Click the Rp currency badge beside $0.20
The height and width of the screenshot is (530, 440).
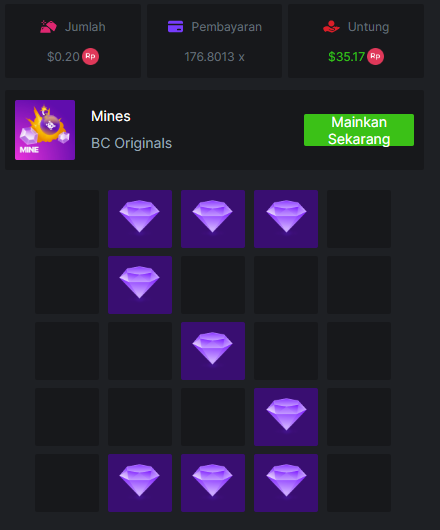tap(90, 56)
